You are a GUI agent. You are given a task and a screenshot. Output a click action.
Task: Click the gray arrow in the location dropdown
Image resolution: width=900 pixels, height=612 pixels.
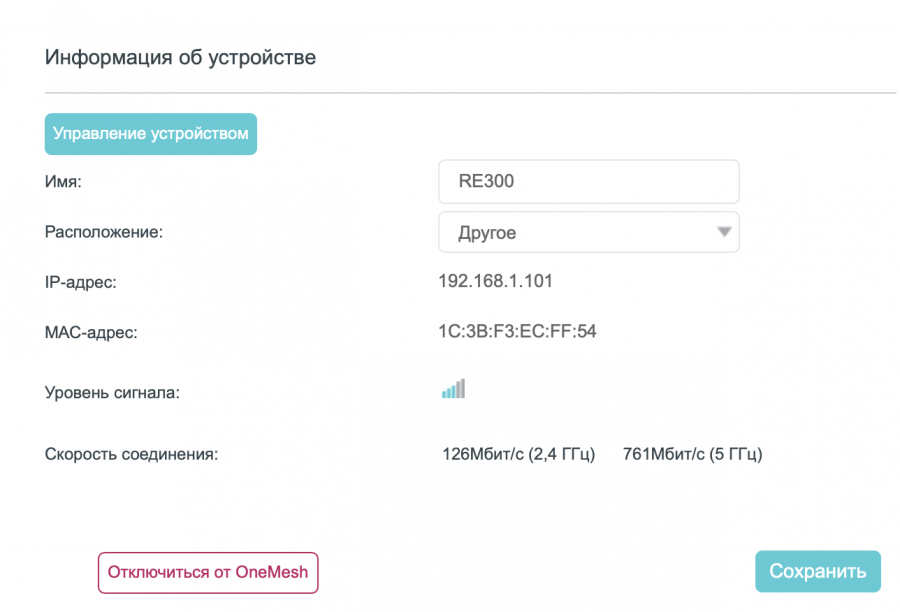point(724,232)
